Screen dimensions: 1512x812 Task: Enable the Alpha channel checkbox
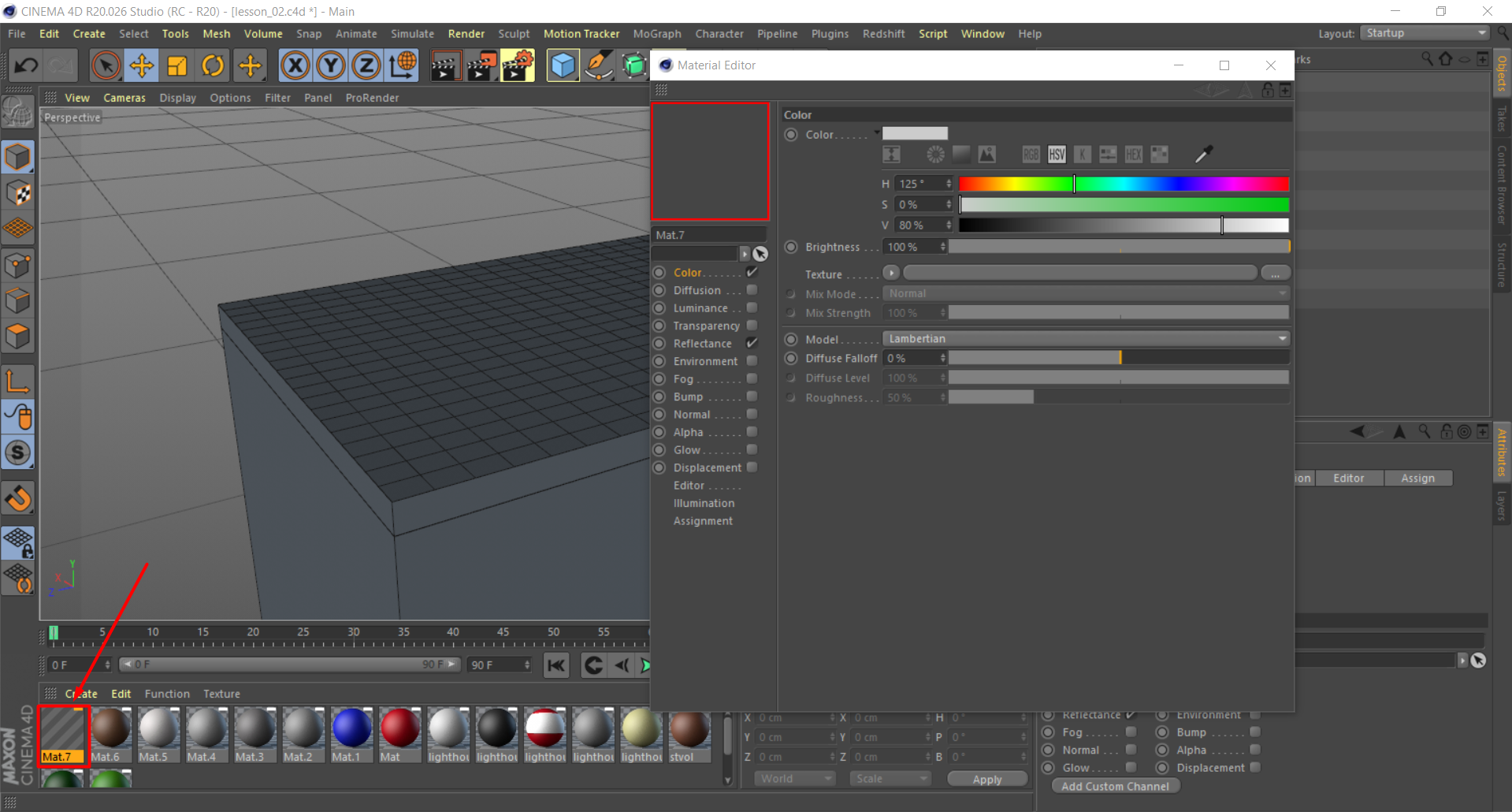(x=752, y=432)
